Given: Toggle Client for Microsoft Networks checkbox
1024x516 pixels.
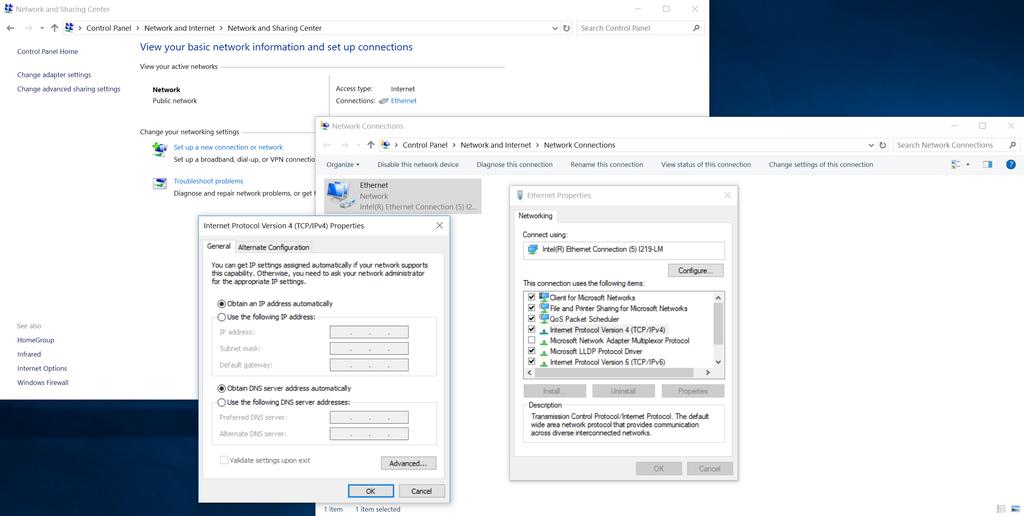Looking at the screenshot, I should tap(532, 297).
